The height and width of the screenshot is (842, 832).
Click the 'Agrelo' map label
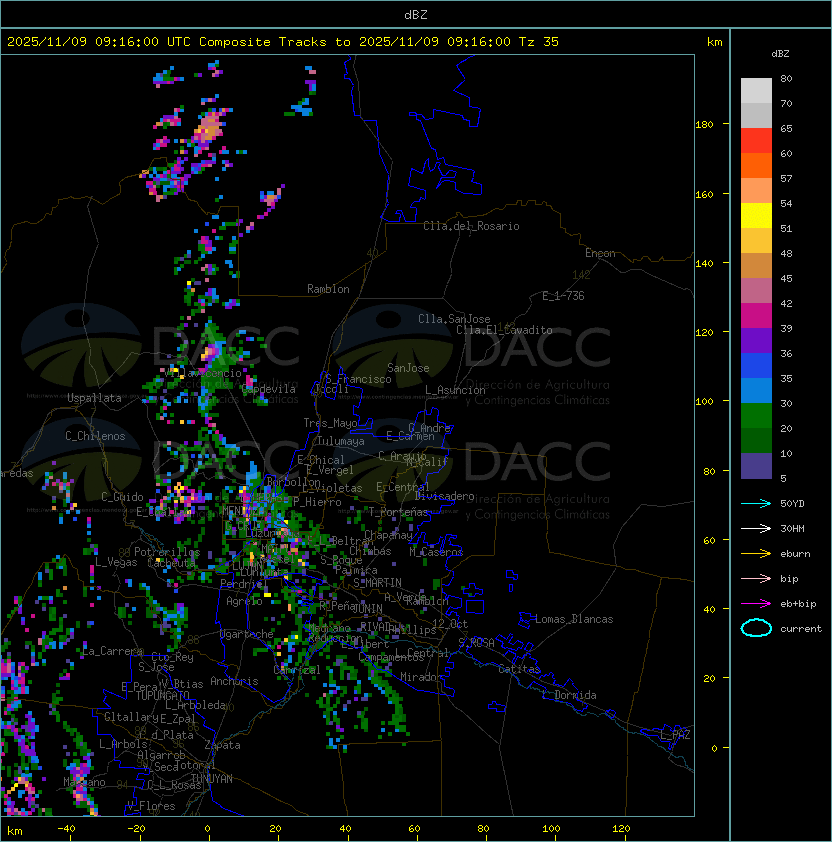click(x=244, y=601)
